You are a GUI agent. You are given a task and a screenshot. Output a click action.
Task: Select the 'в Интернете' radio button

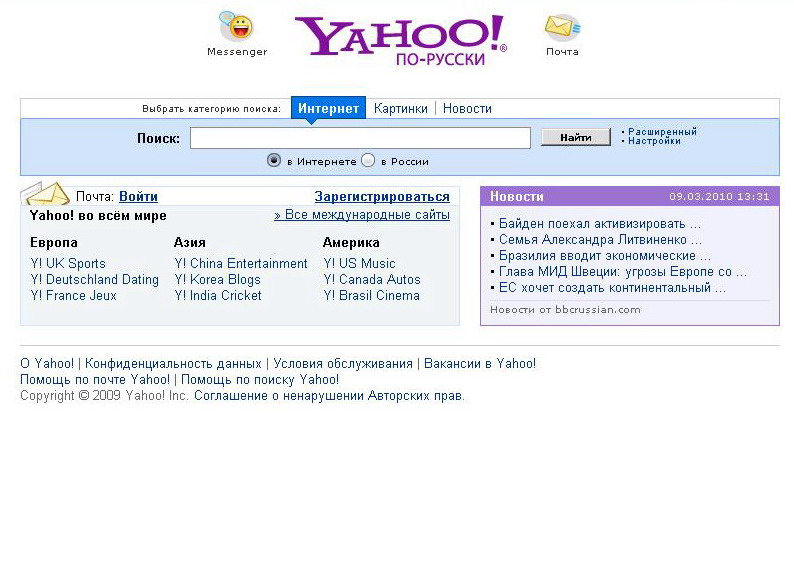click(273, 160)
